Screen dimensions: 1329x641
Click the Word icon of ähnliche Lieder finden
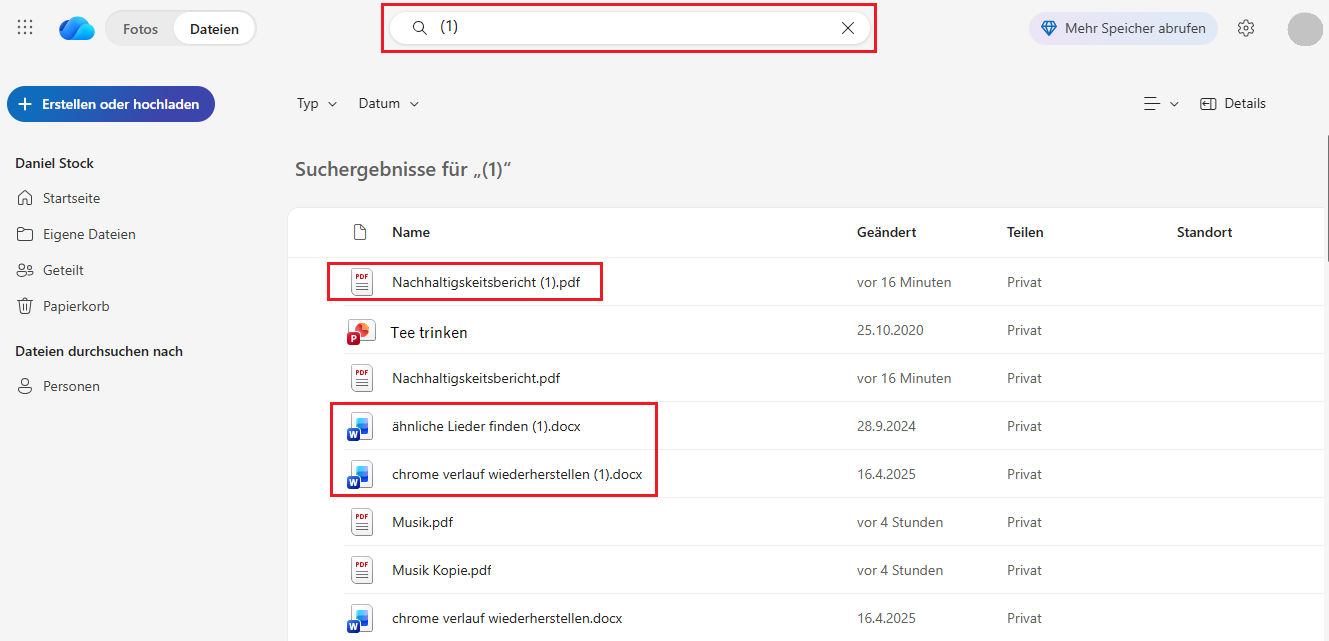click(x=360, y=427)
